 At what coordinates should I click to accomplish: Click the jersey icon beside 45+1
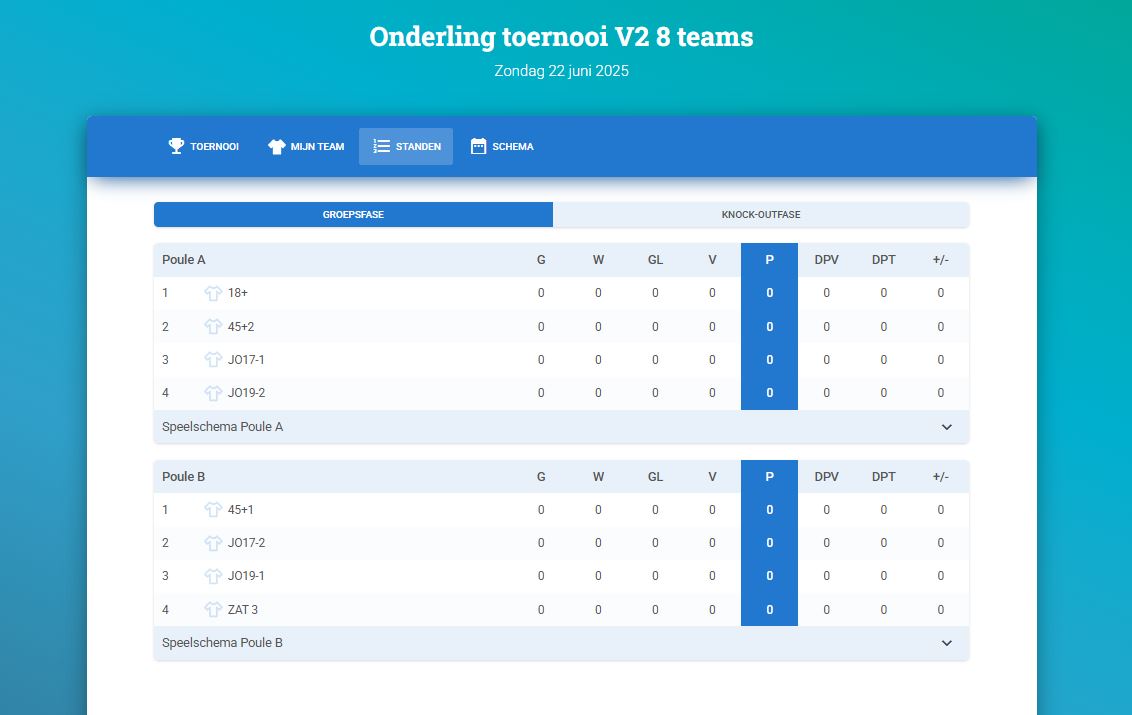point(213,510)
